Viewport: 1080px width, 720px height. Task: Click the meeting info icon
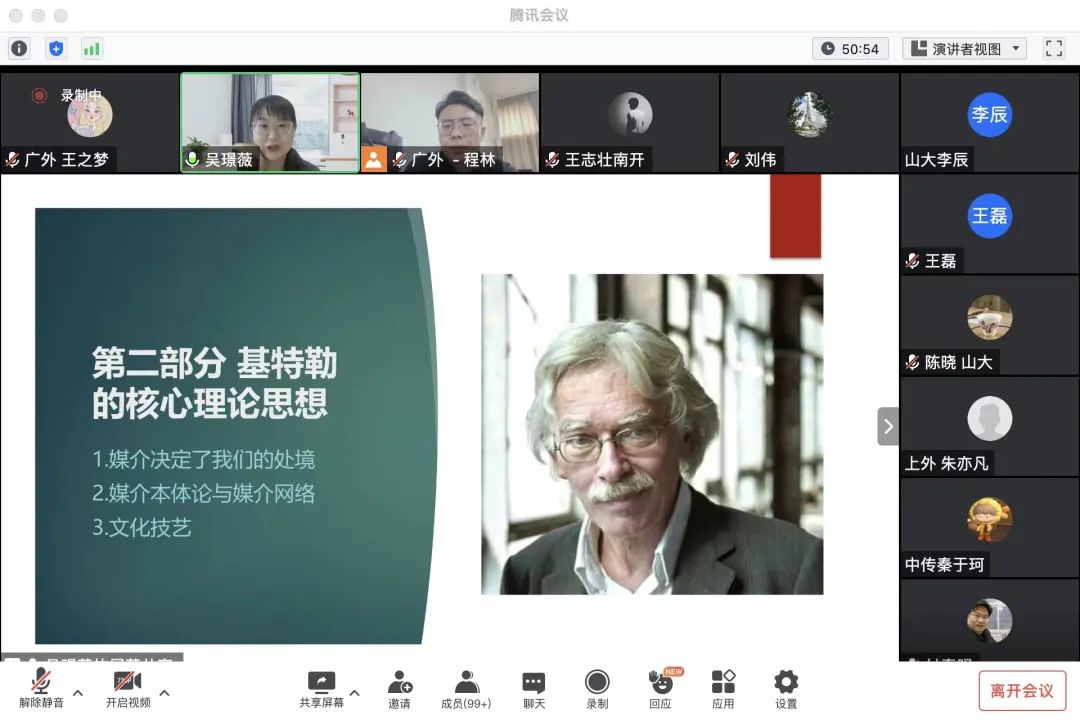(20, 48)
